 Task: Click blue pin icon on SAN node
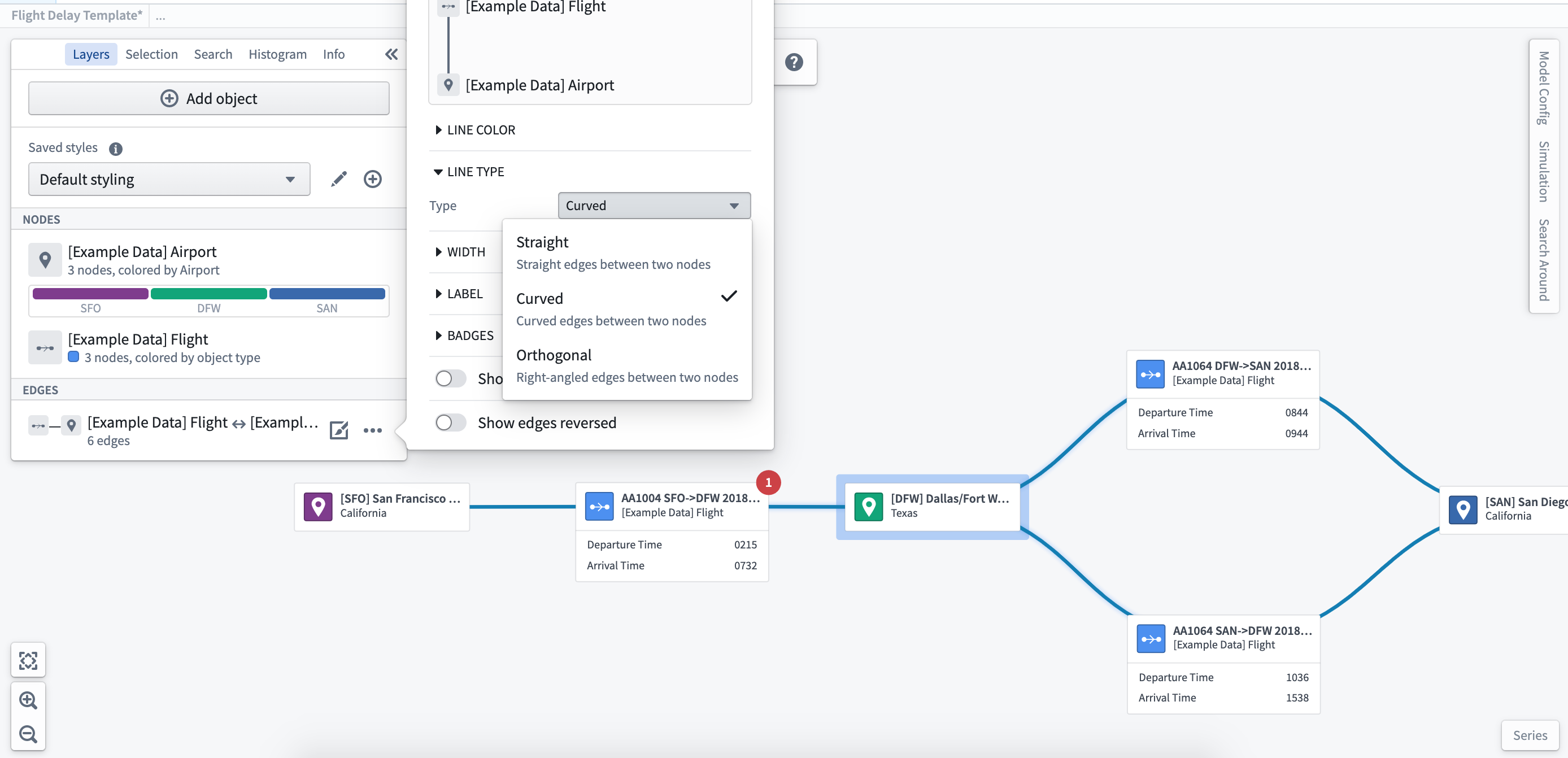[1463, 509]
